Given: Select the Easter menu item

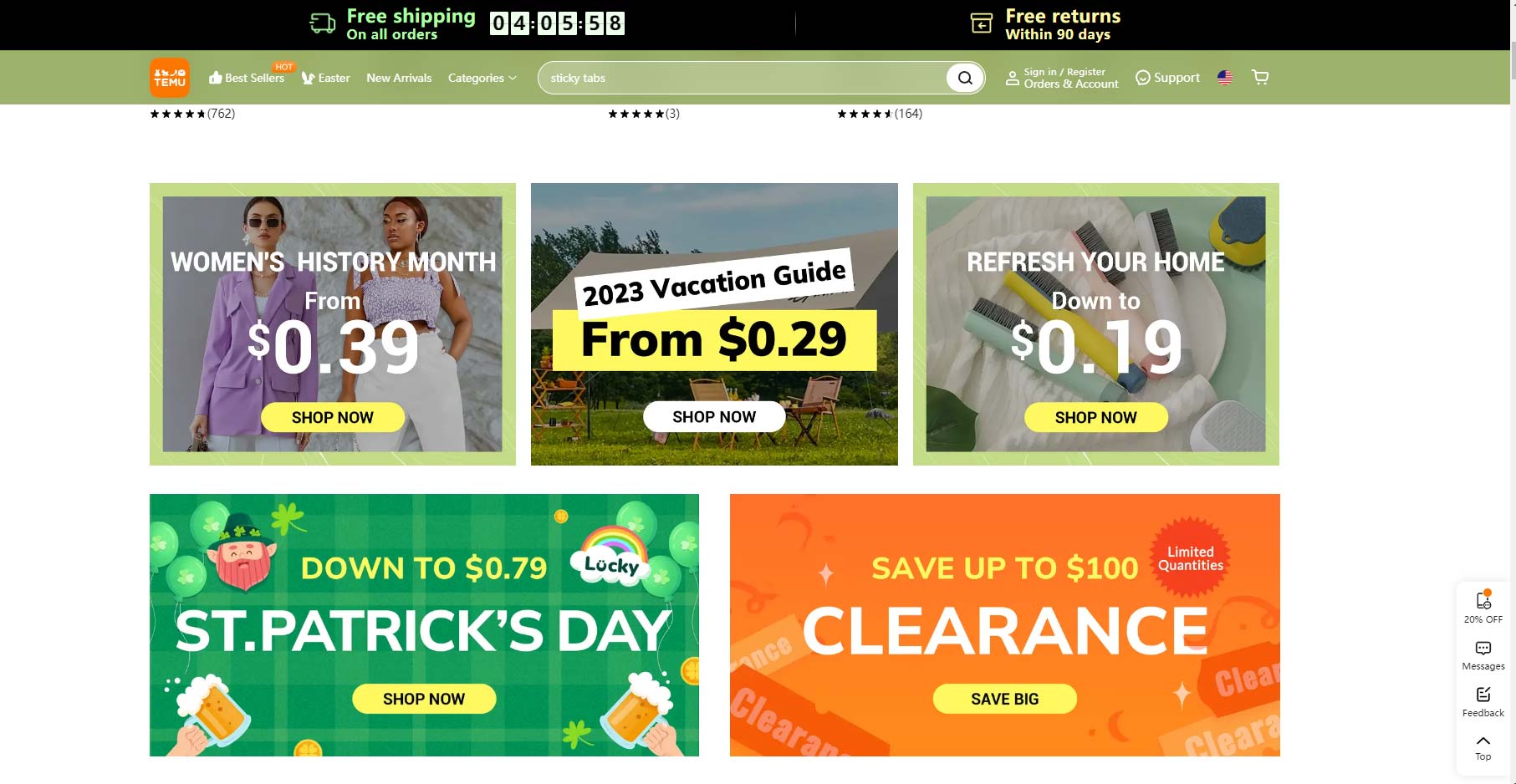Looking at the screenshot, I should [x=325, y=78].
